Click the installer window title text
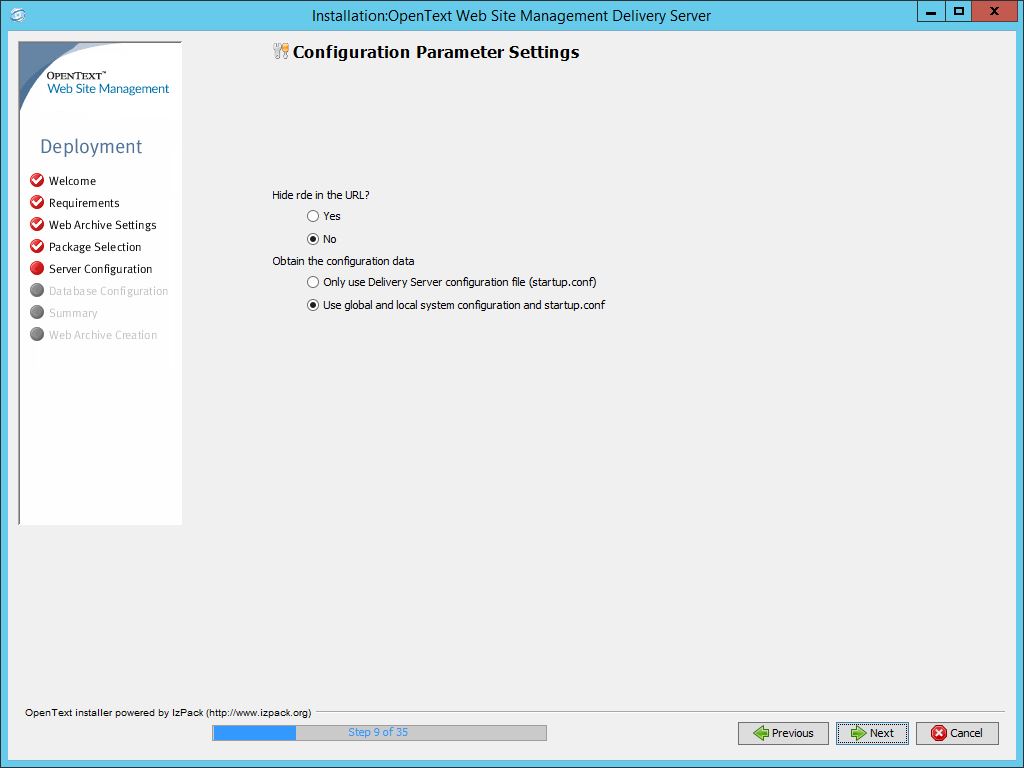Screen dimensions: 1024x768 click(511, 16)
